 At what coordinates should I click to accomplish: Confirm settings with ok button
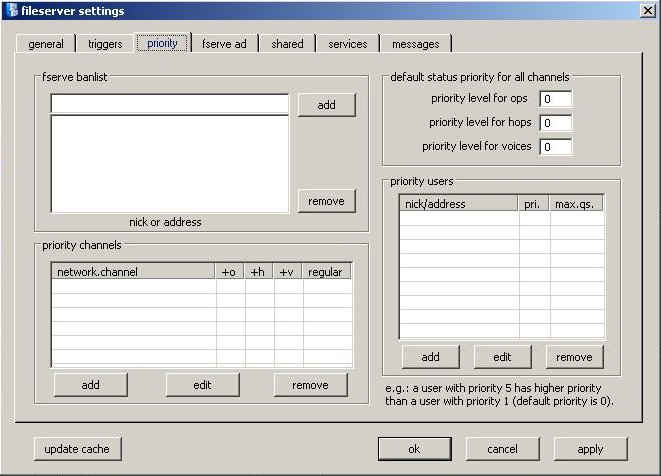pyautogui.click(x=415, y=449)
